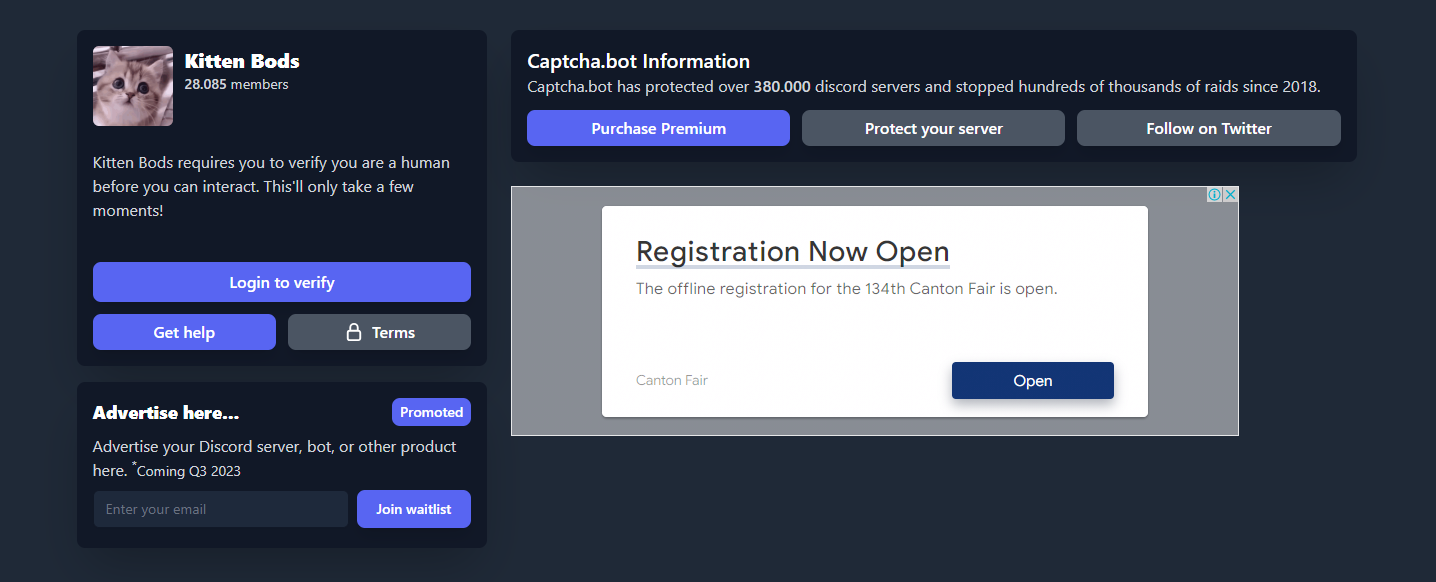Click the Advertise here heading

point(166,413)
